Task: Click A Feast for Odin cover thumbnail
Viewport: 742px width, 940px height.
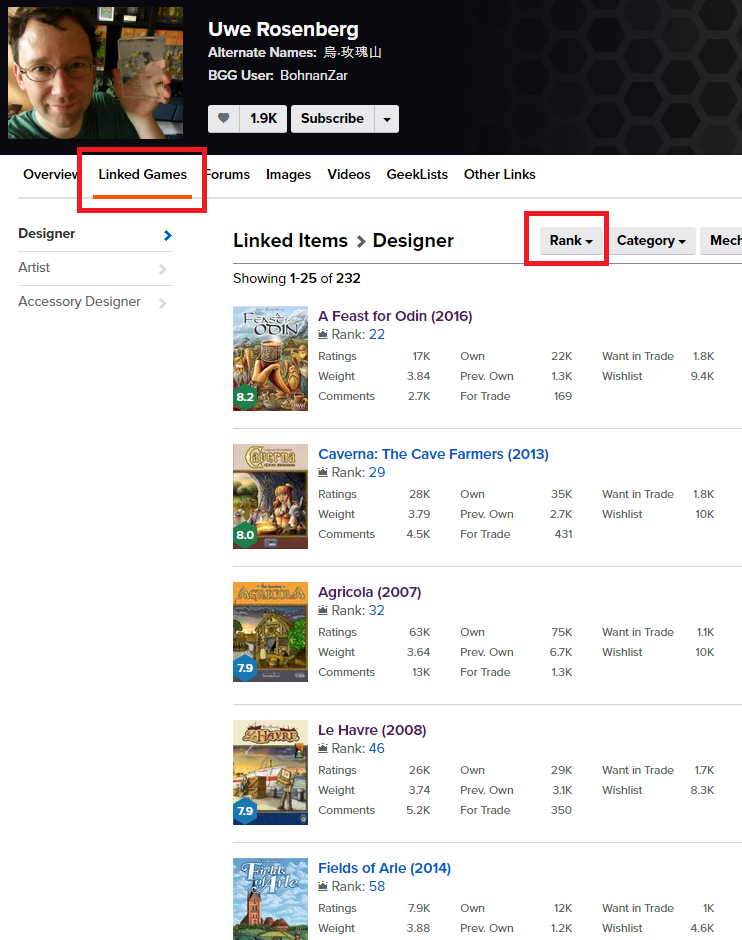Action: (270, 358)
